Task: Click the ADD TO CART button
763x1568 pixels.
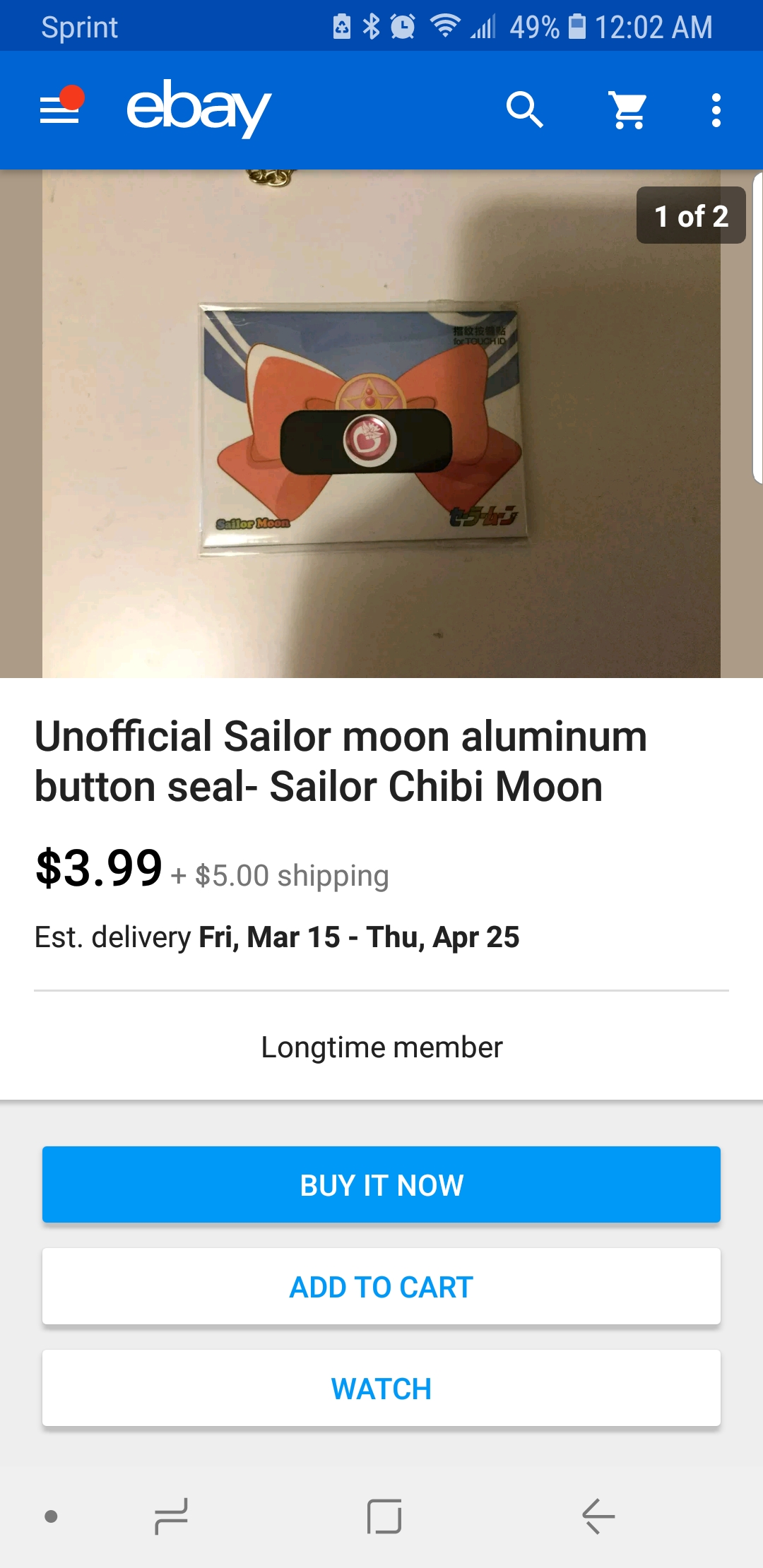Action: tap(381, 1286)
